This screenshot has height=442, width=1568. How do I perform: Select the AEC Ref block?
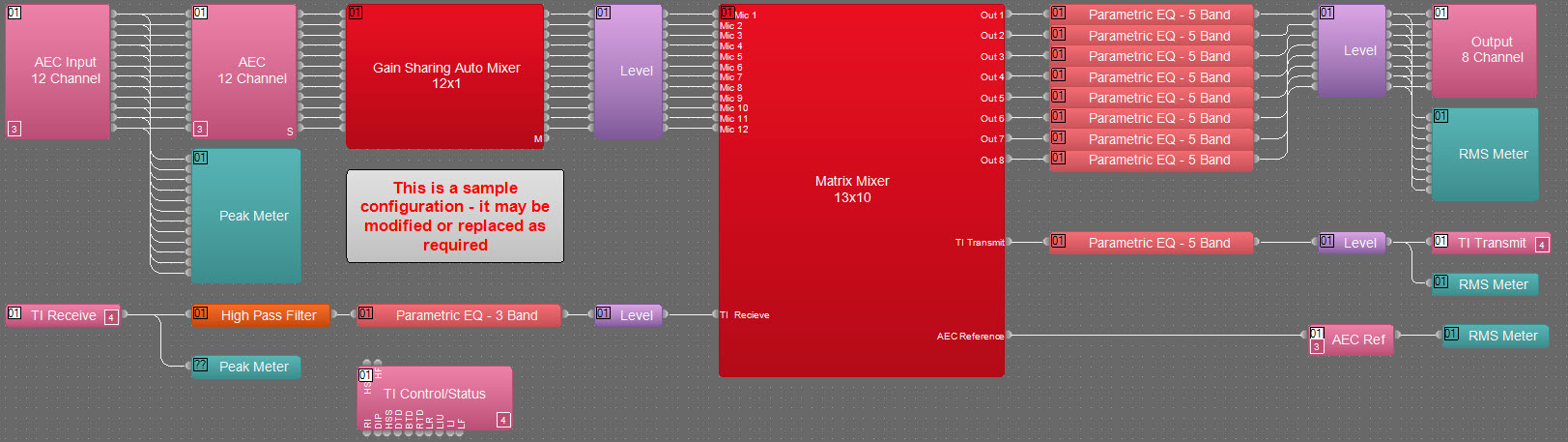(x=1357, y=339)
